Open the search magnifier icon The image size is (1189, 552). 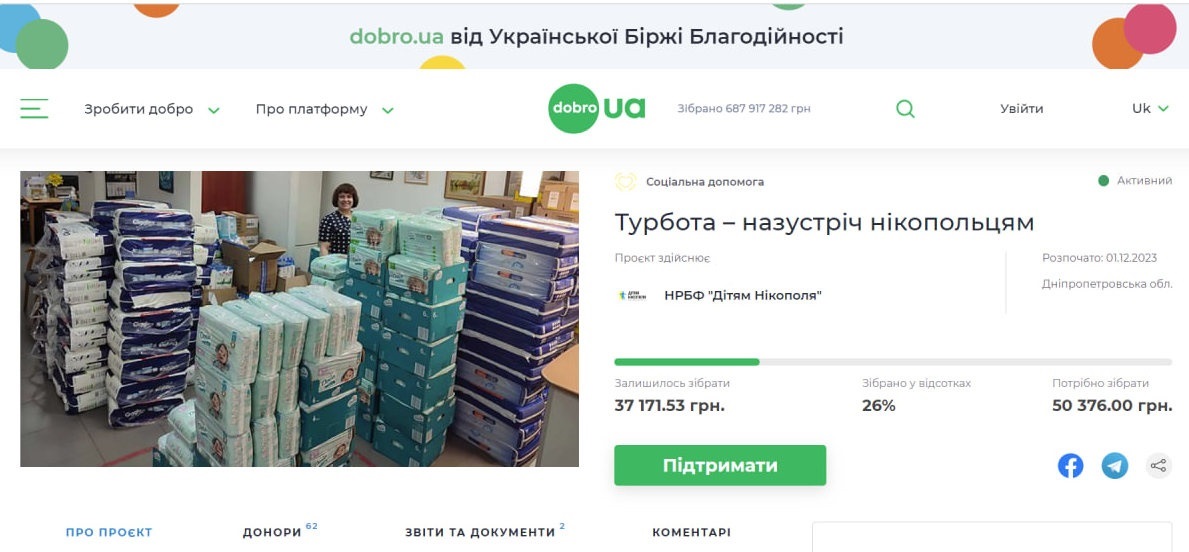point(905,108)
